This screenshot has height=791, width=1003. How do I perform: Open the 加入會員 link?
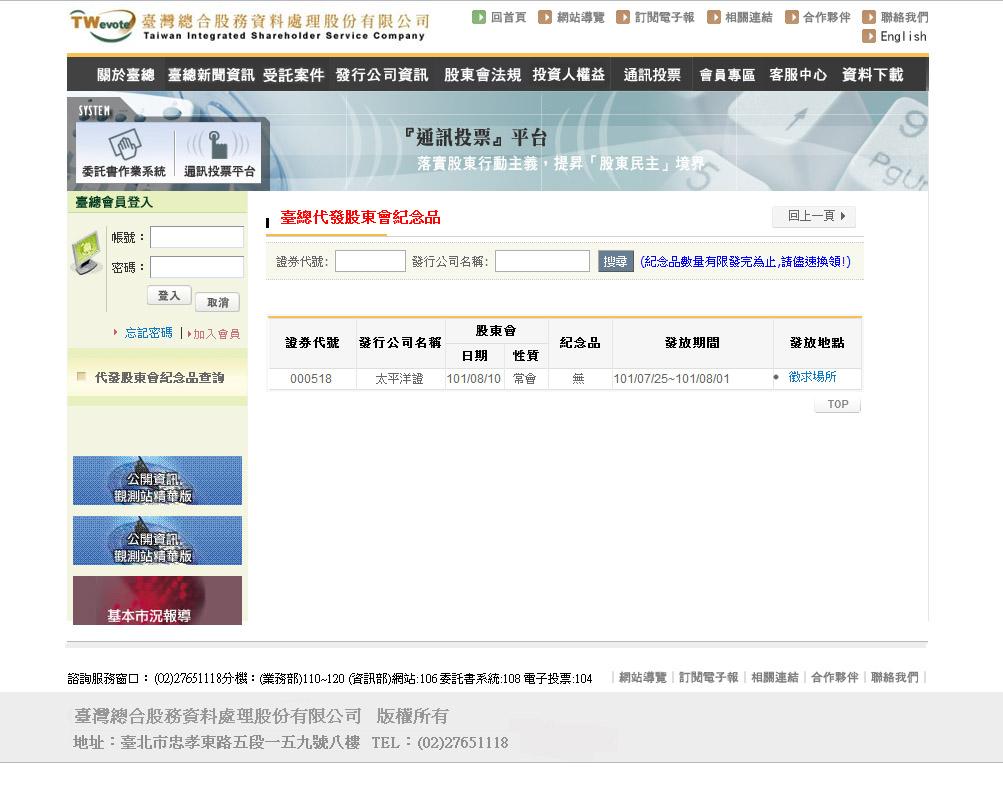(216, 334)
